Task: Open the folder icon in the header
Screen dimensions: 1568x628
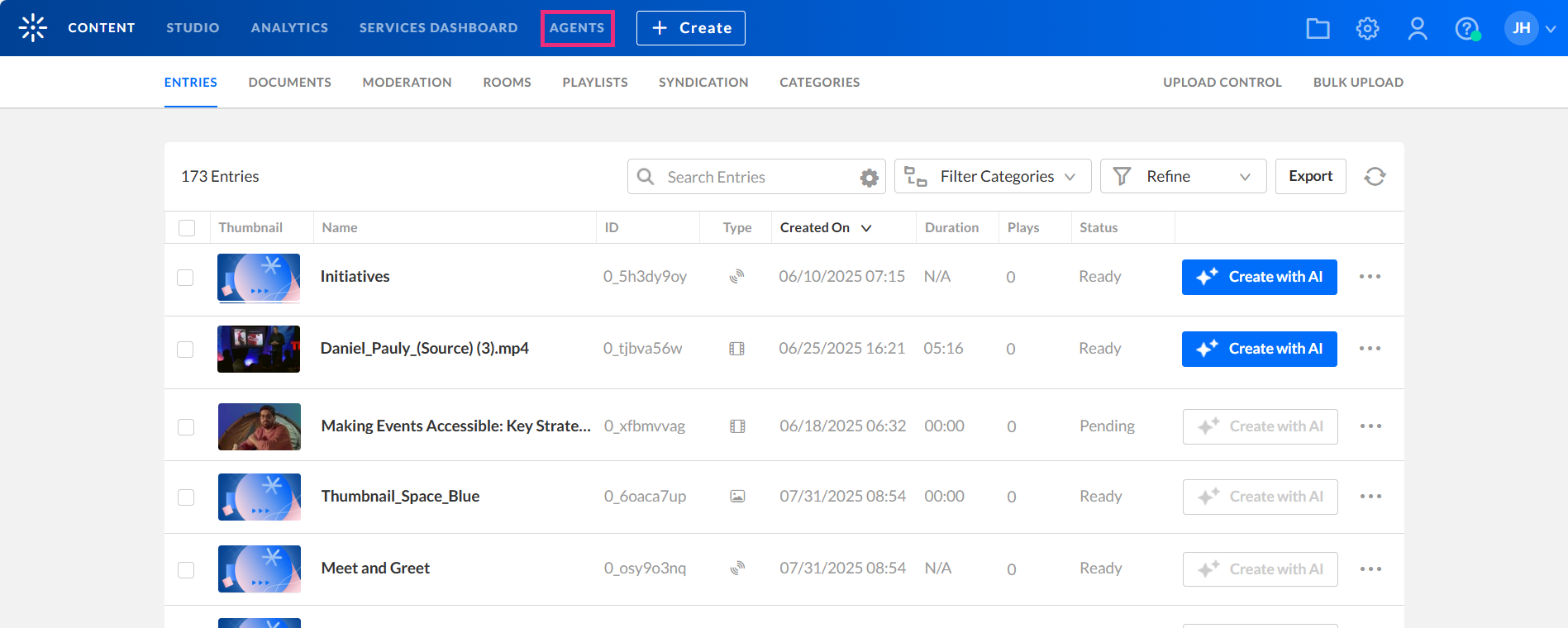Action: pos(1318,29)
